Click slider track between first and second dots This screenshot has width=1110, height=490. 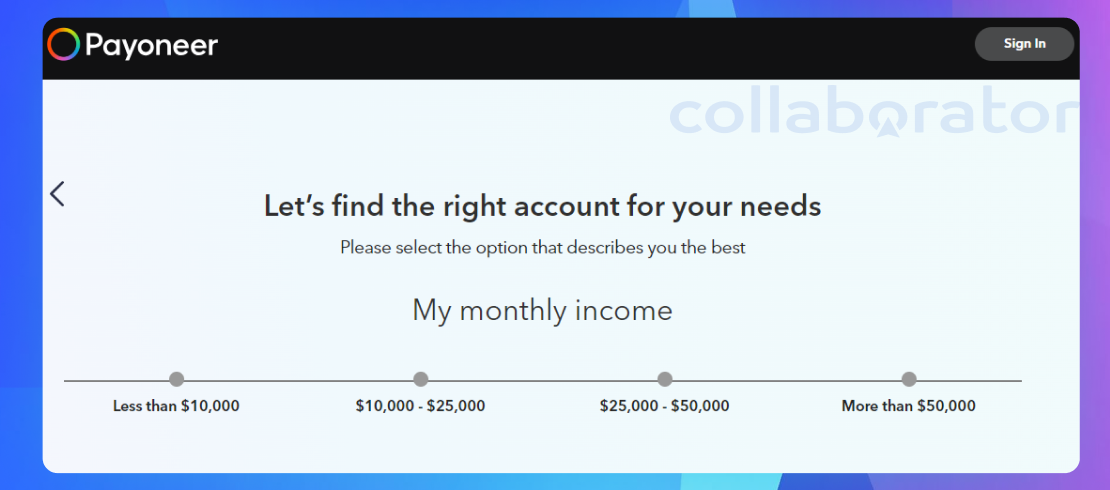(x=299, y=381)
